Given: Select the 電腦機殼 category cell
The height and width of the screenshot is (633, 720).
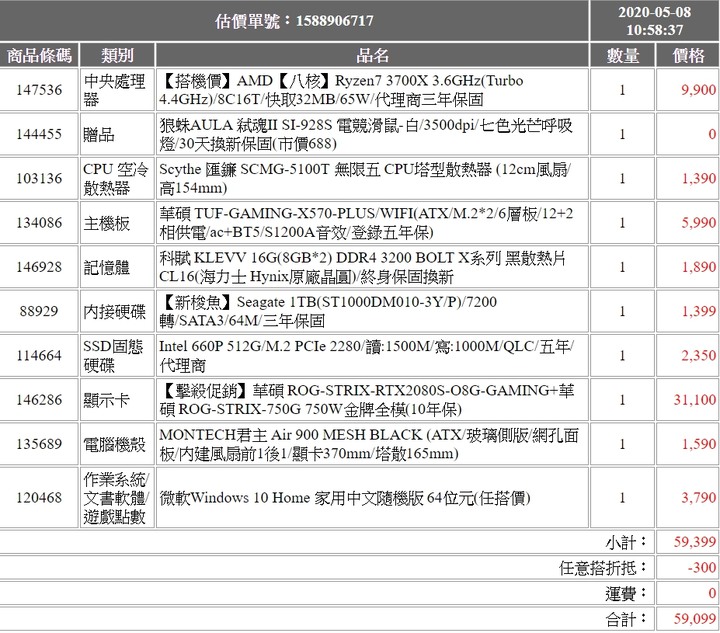Looking at the screenshot, I should [117, 444].
